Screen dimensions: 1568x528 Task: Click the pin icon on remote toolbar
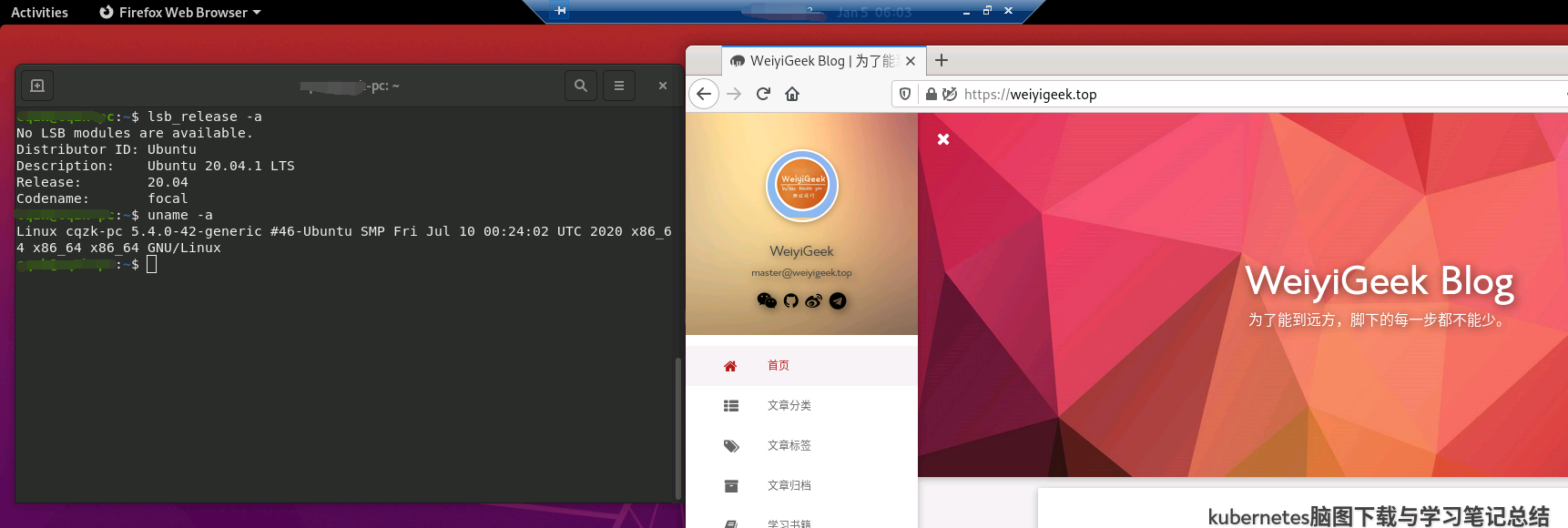561,11
